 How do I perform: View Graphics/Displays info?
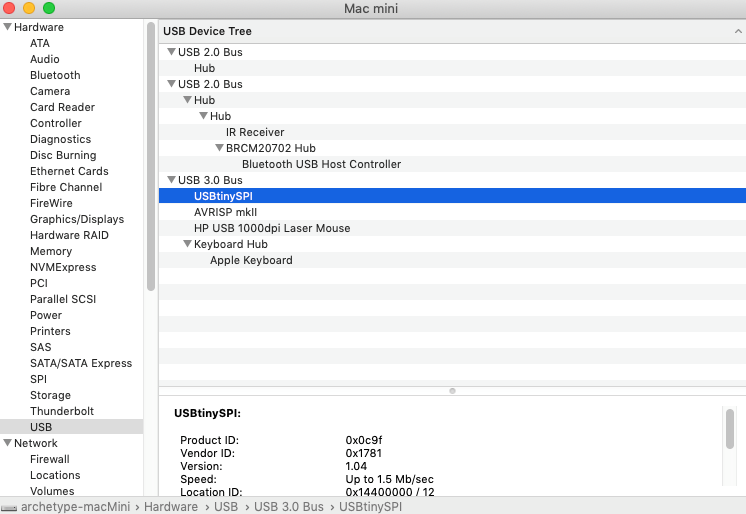(x=77, y=219)
